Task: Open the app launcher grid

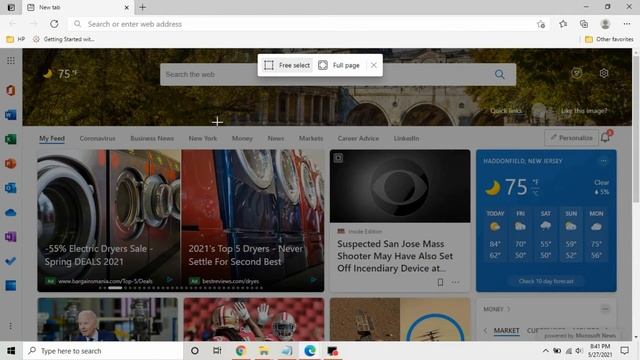Action: [11, 60]
